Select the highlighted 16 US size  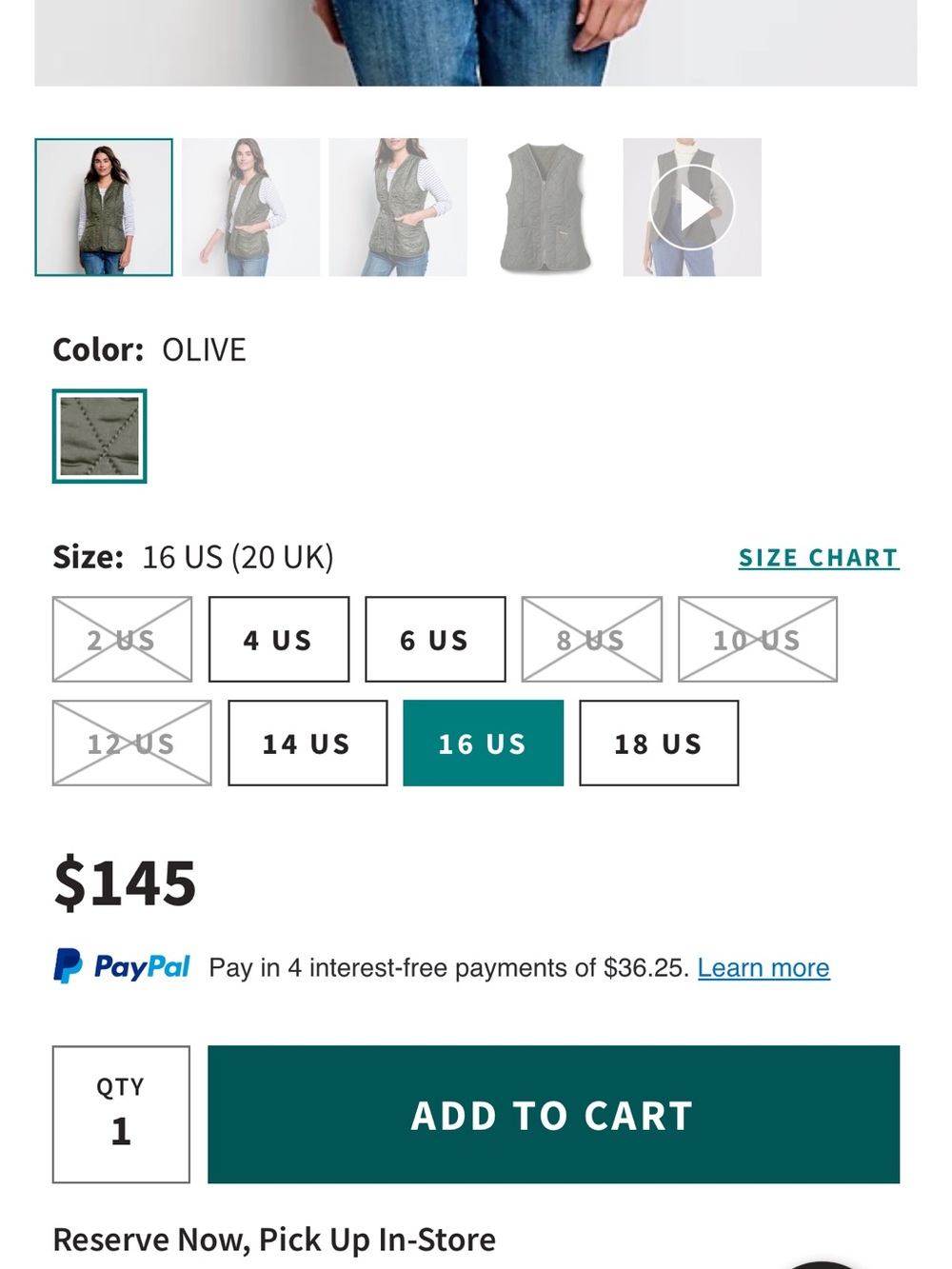pos(484,744)
